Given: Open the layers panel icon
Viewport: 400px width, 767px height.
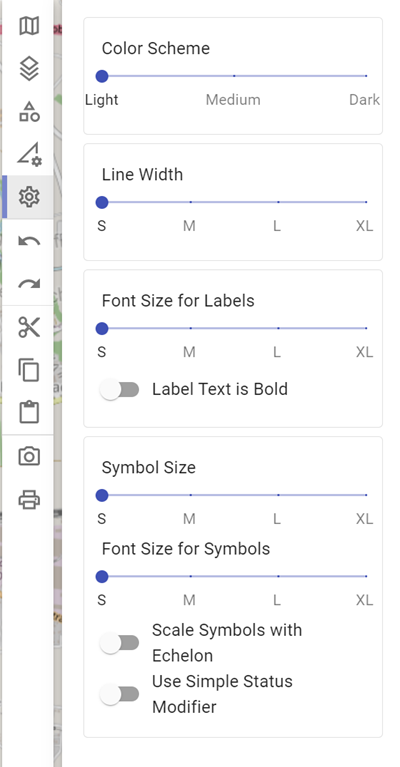Looking at the screenshot, I should pyautogui.click(x=29, y=68).
